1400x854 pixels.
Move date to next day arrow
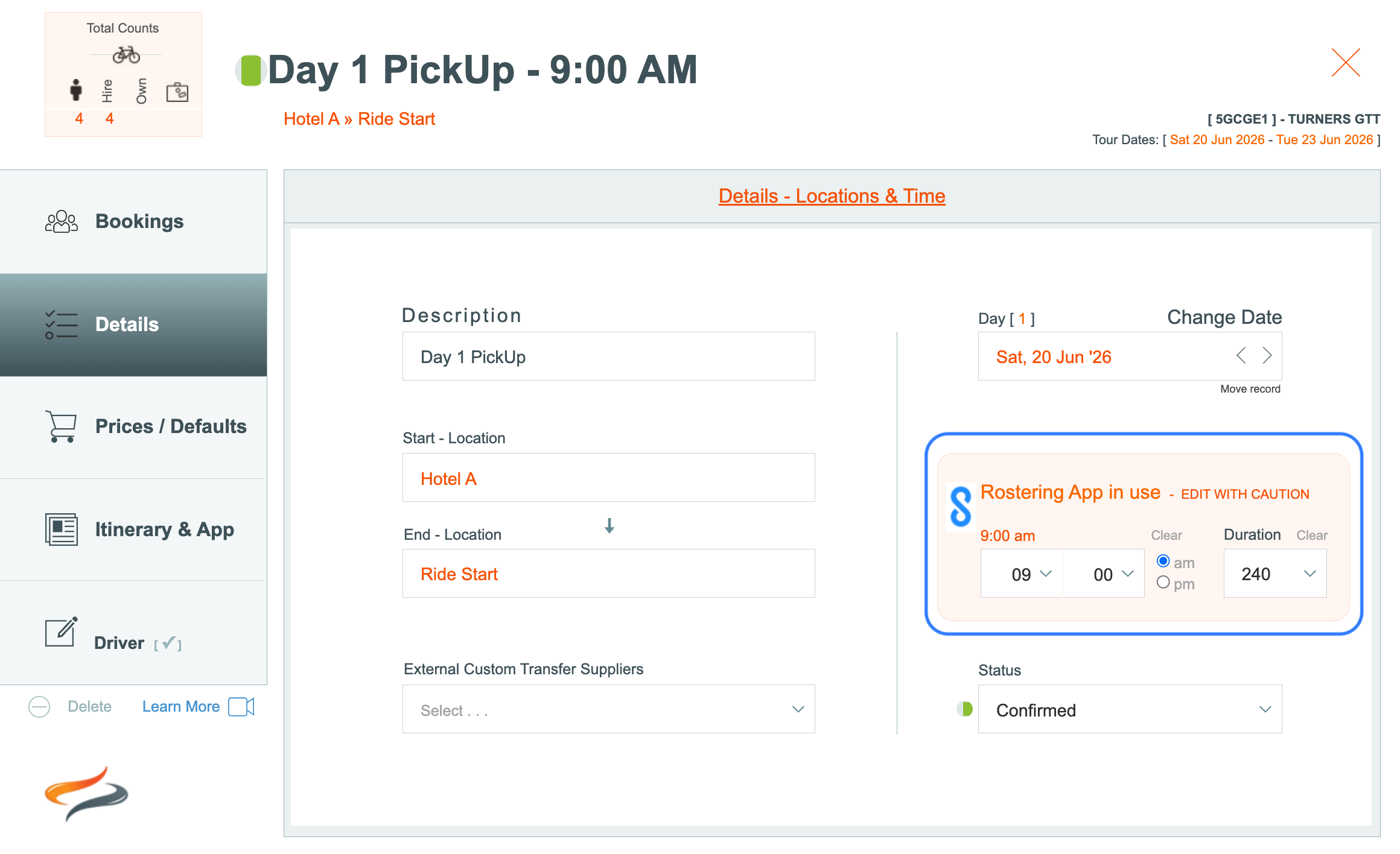click(1267, 356)
